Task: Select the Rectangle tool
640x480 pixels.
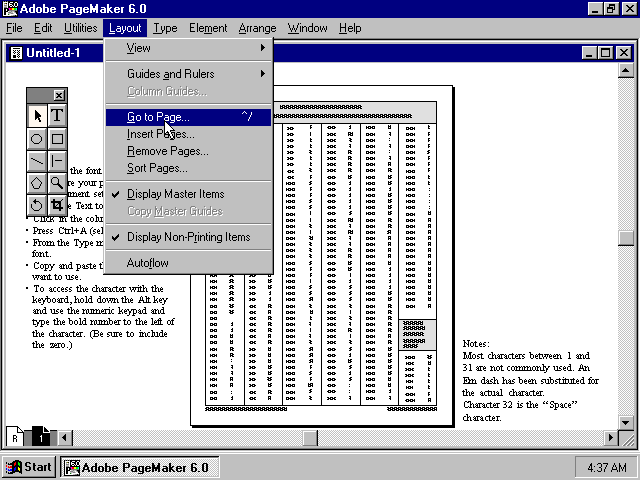Action: click(57, 139)
